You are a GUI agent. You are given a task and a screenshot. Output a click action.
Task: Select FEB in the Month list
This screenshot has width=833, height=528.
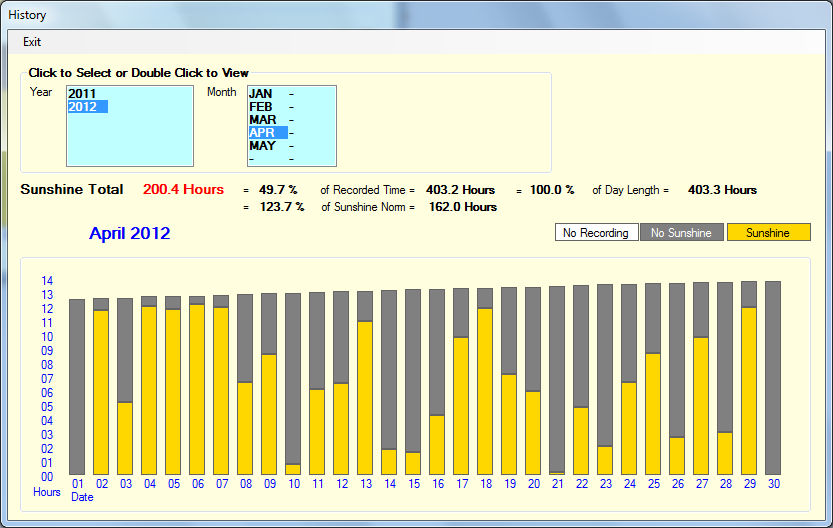(261, 107)
